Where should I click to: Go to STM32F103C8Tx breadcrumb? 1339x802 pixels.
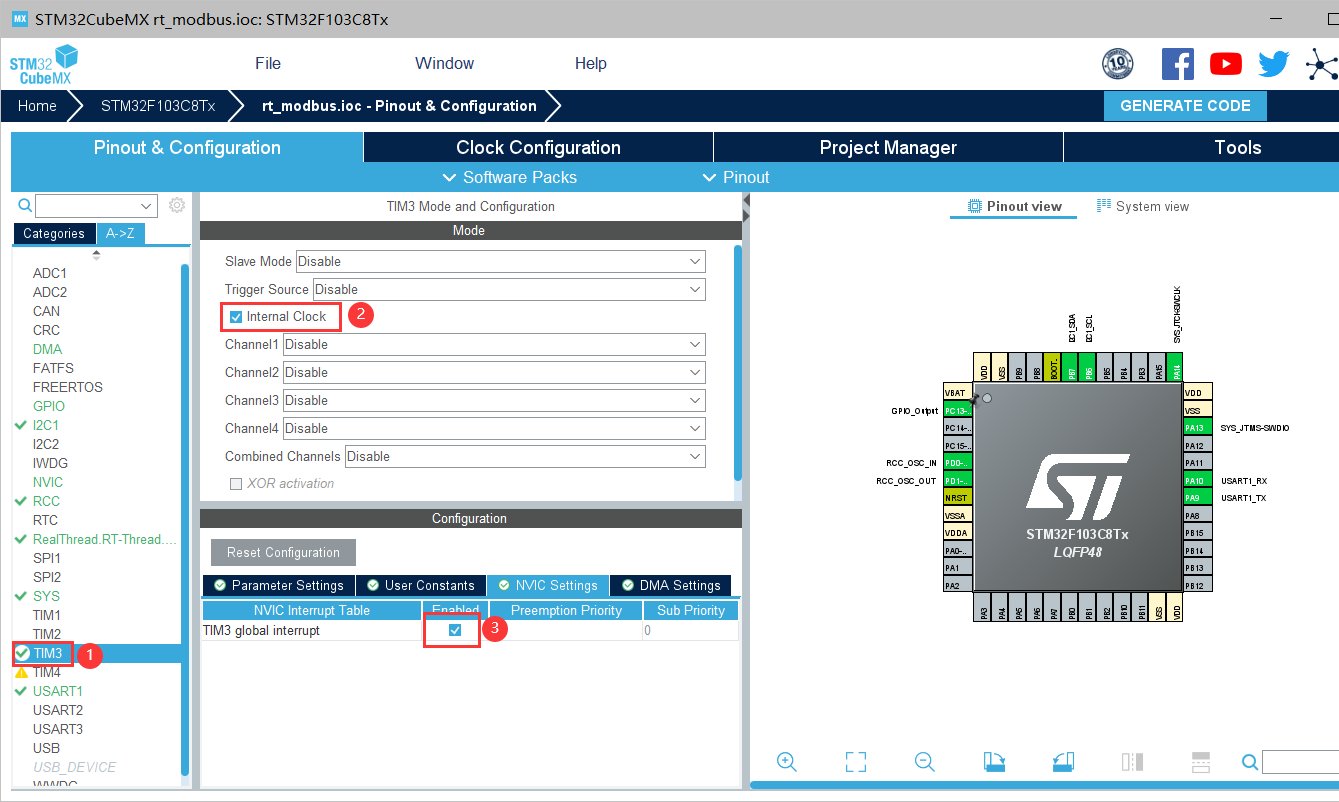[158, 106]
